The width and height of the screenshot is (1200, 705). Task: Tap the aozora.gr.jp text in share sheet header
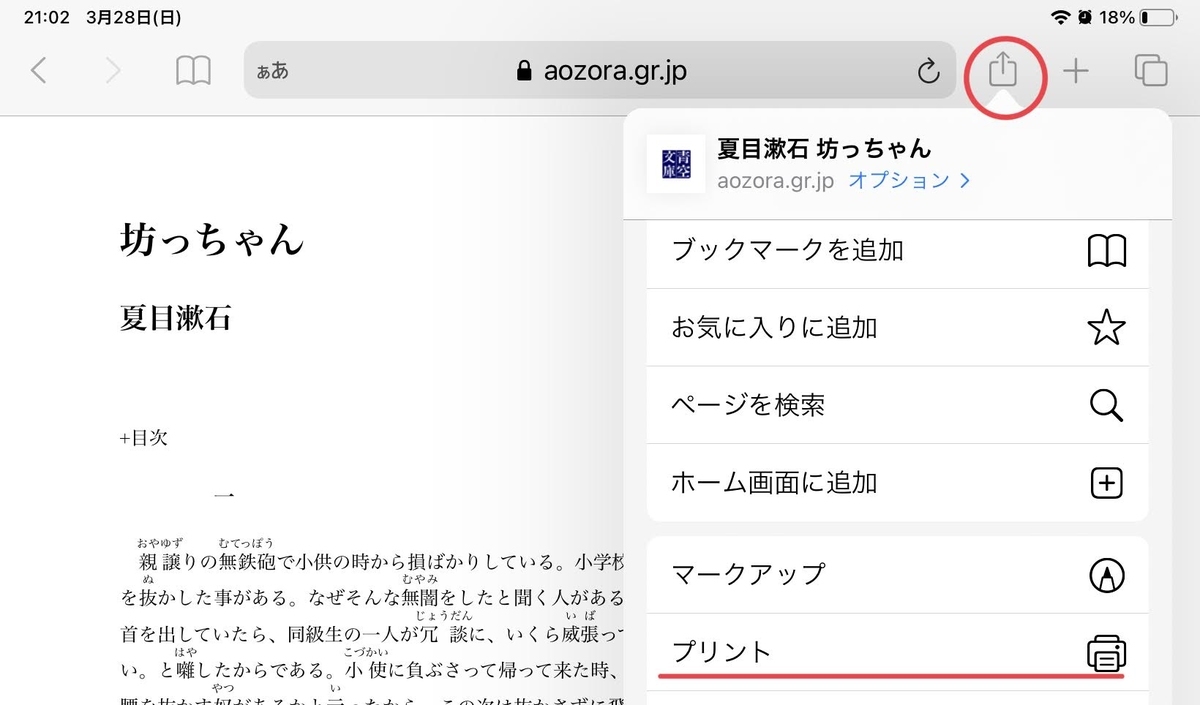click(775, 181)
